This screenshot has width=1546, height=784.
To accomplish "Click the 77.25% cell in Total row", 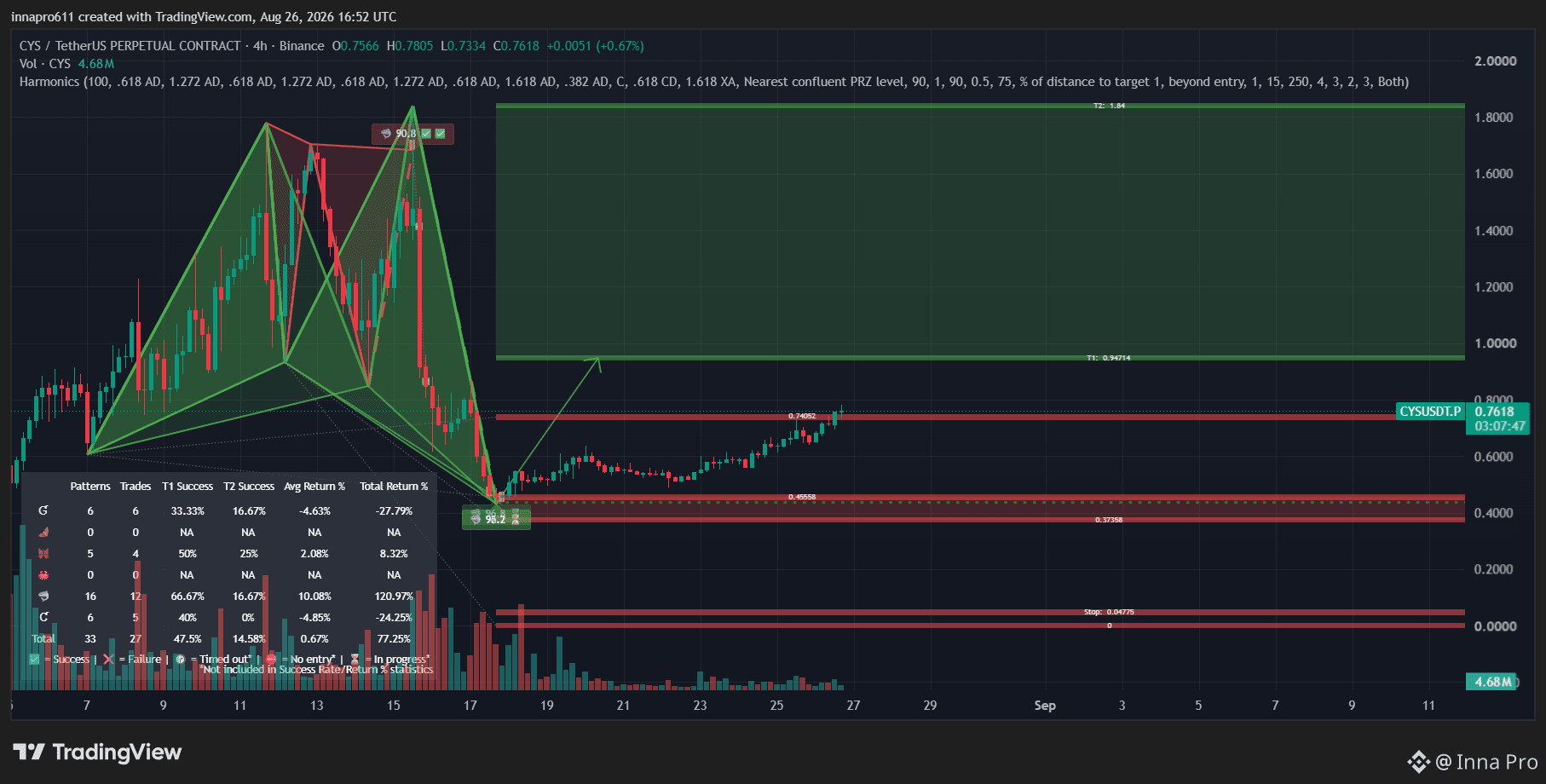I will tap(394, 639).
